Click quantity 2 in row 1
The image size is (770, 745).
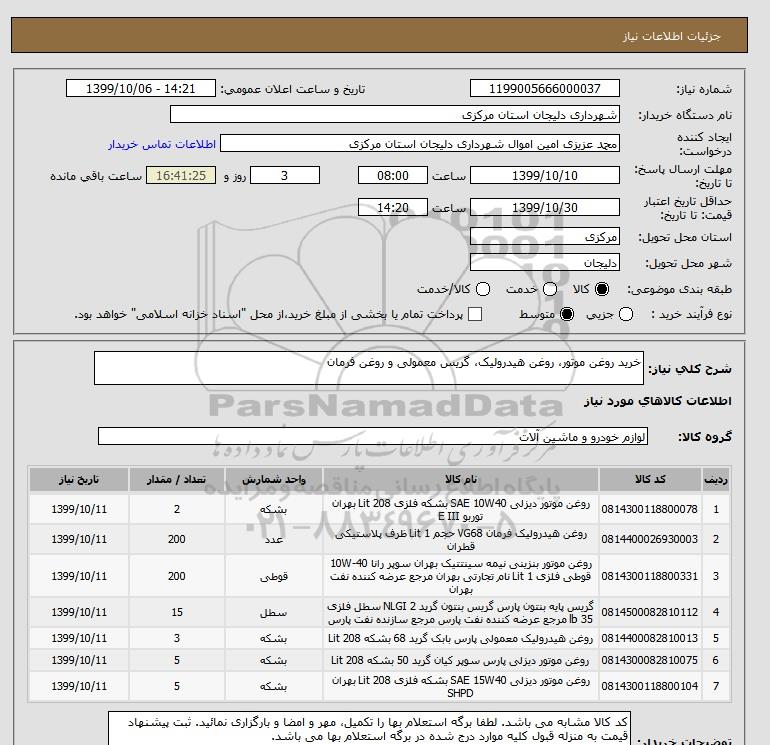click(x=177, y=509)
